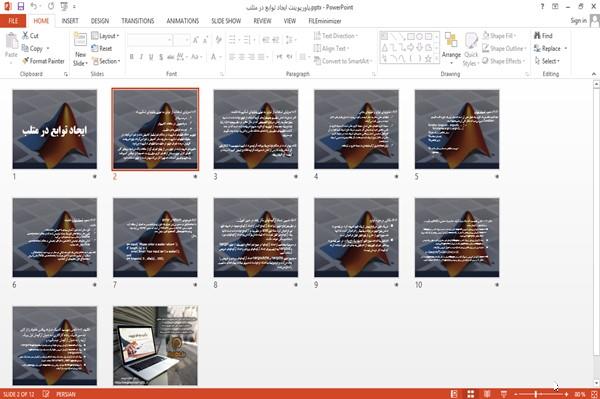Click the Save icon in quick access toolbar
This screenshot has height=399, width=600.
click(21, 6)
